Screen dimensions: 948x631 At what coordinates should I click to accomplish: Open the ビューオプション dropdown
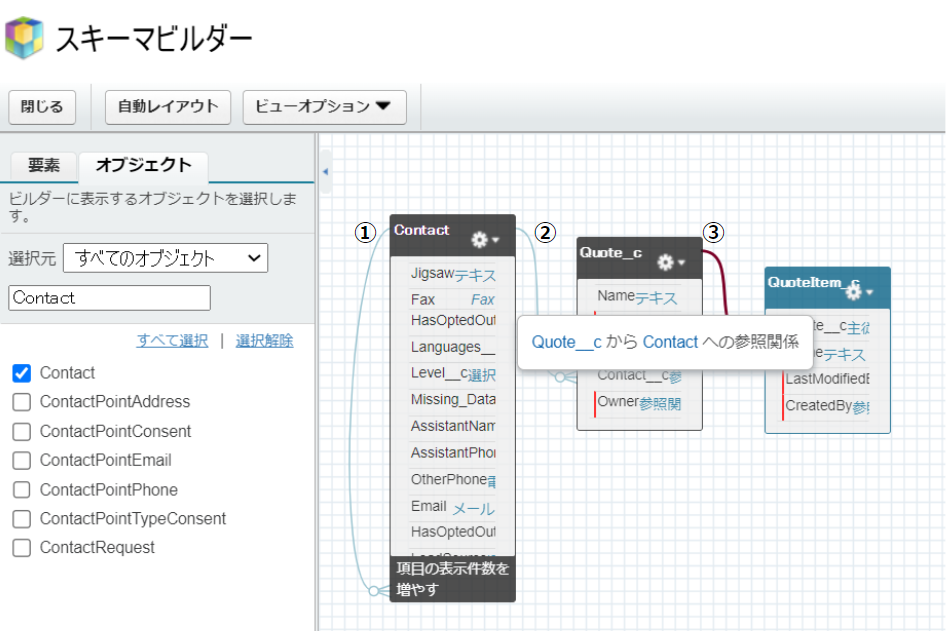pos(324,107)
